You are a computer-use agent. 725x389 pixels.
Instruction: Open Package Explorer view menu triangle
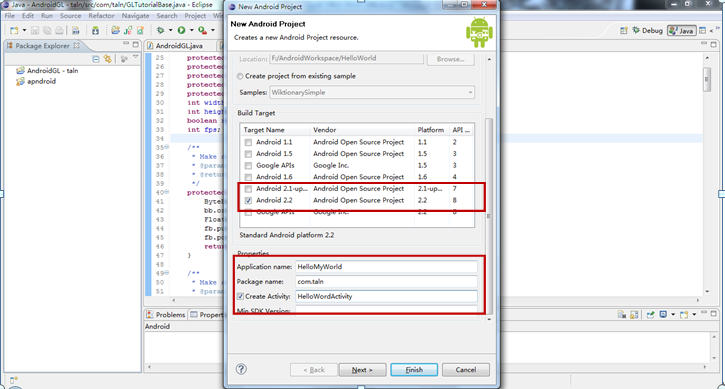[135, 57]
